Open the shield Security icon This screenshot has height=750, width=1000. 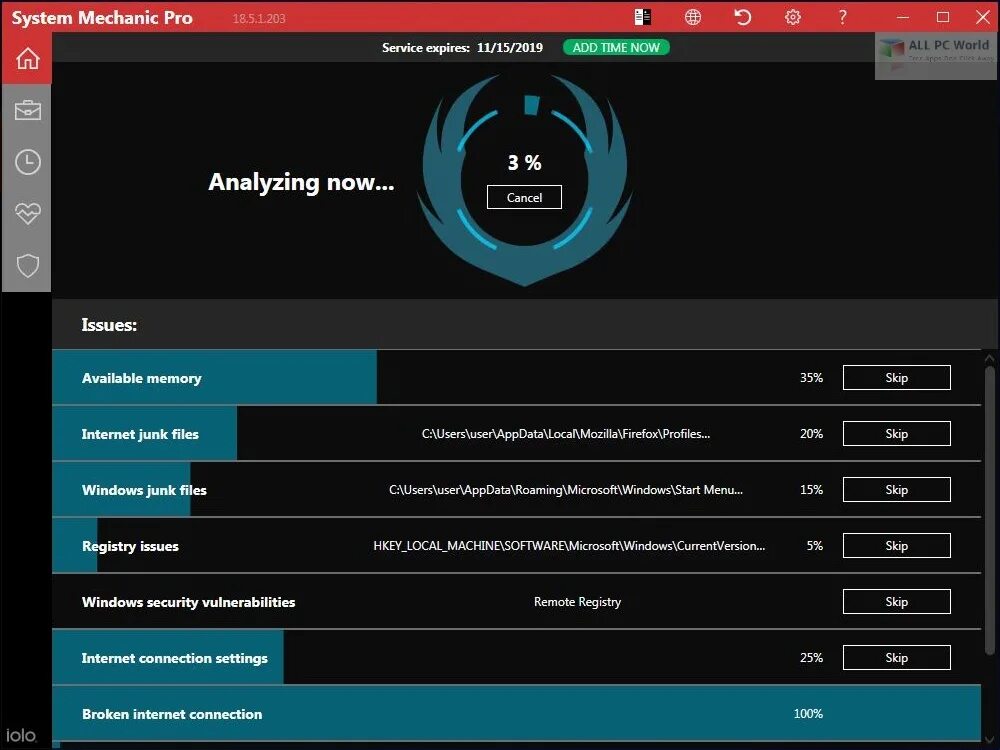click(27, 265)
